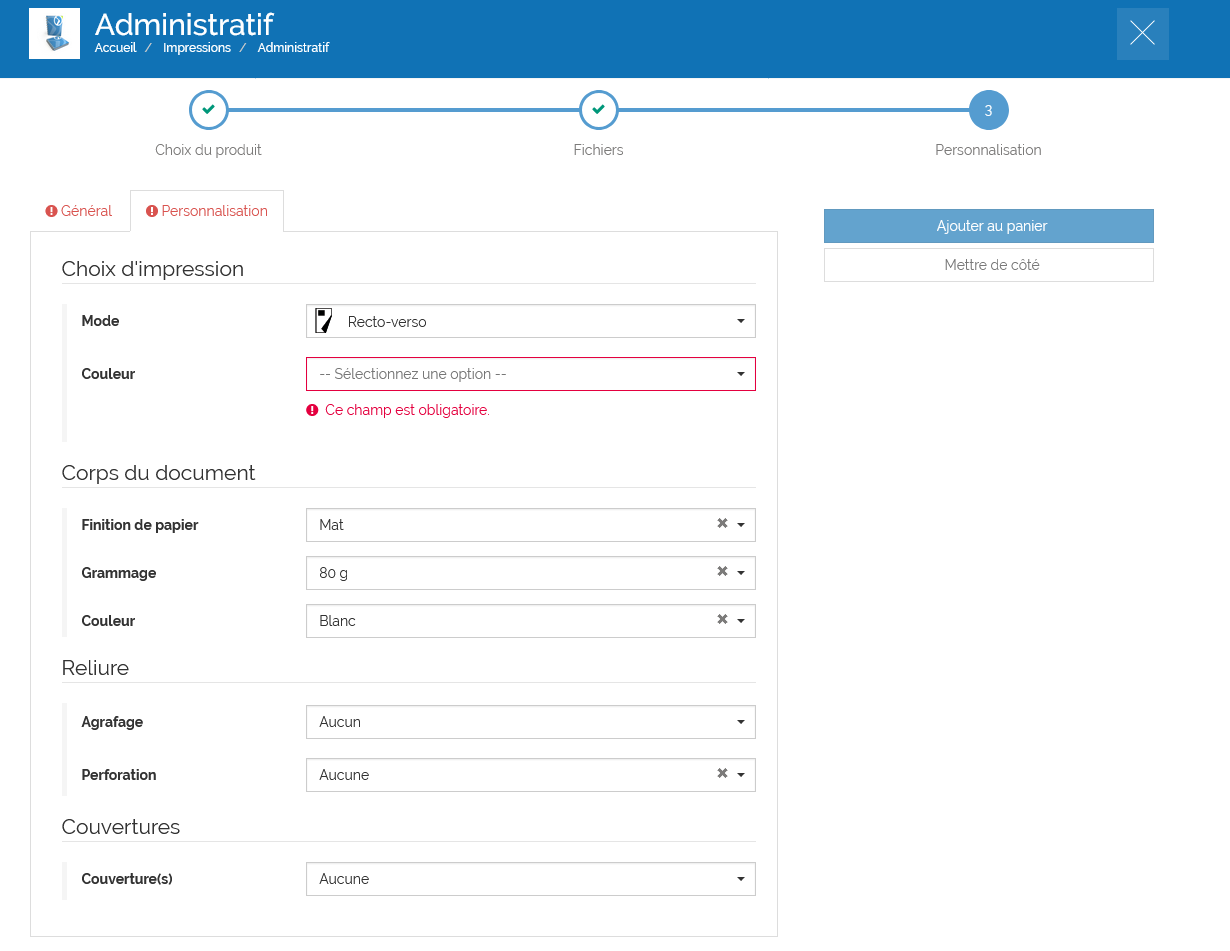The height and width of the screenshot is (951, 1230).
Task: Open the Grammage dropdown list
Action: pos(741,573)
